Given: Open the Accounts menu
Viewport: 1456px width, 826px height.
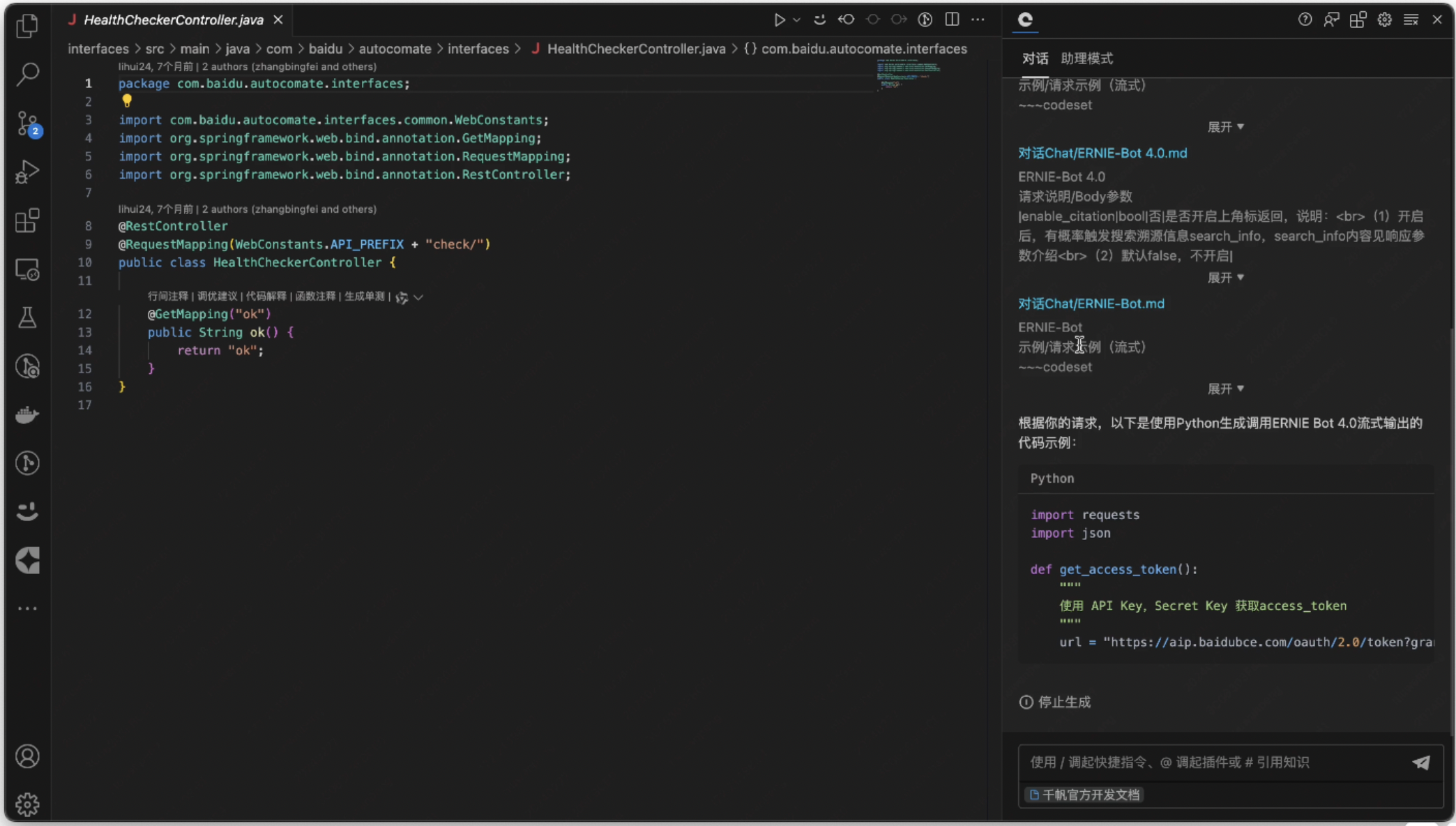Looking at the screenshot, I should coord(27,756).
